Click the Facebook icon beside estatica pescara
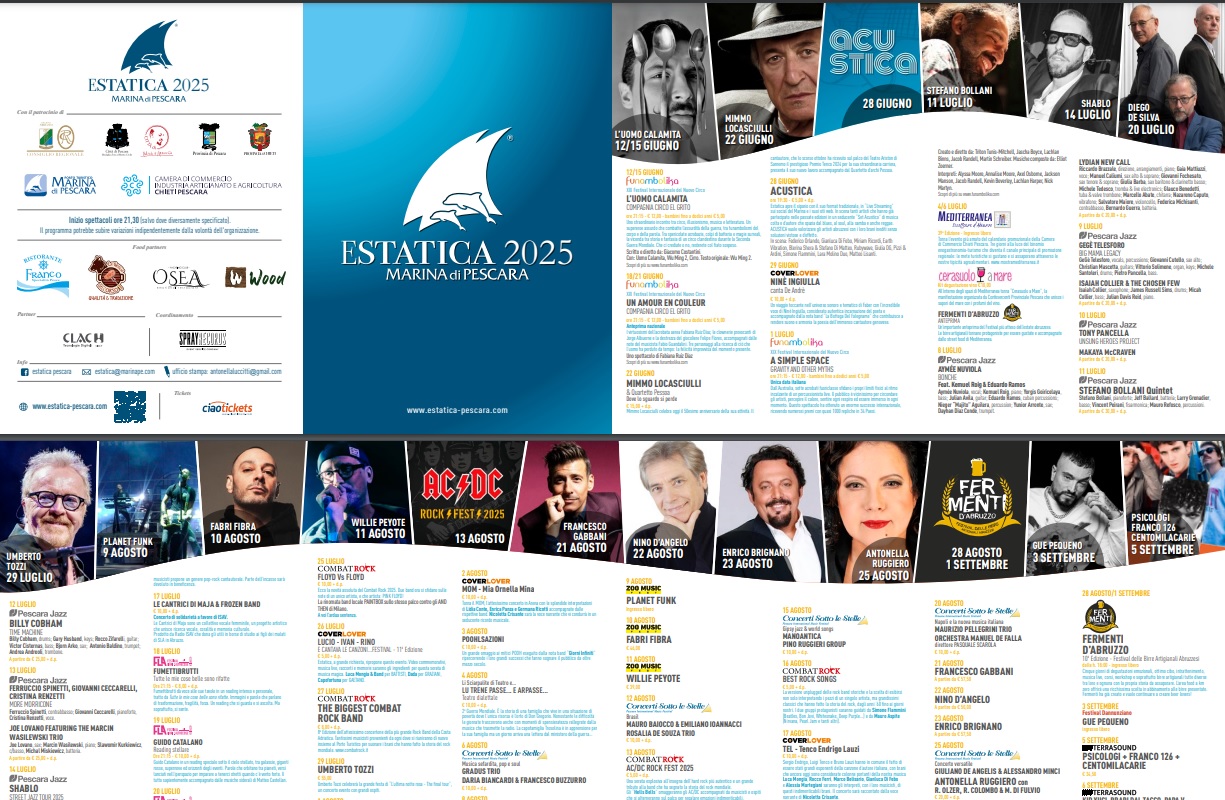 [x=24, y=371]
